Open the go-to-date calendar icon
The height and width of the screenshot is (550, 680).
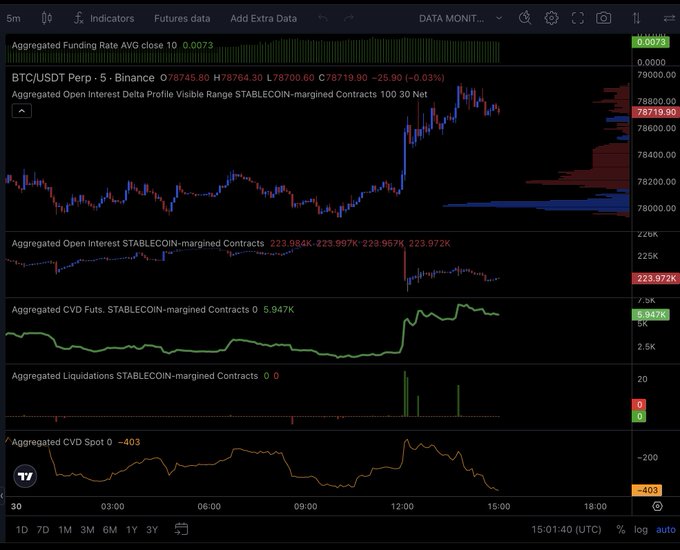(x=181, y=529)
